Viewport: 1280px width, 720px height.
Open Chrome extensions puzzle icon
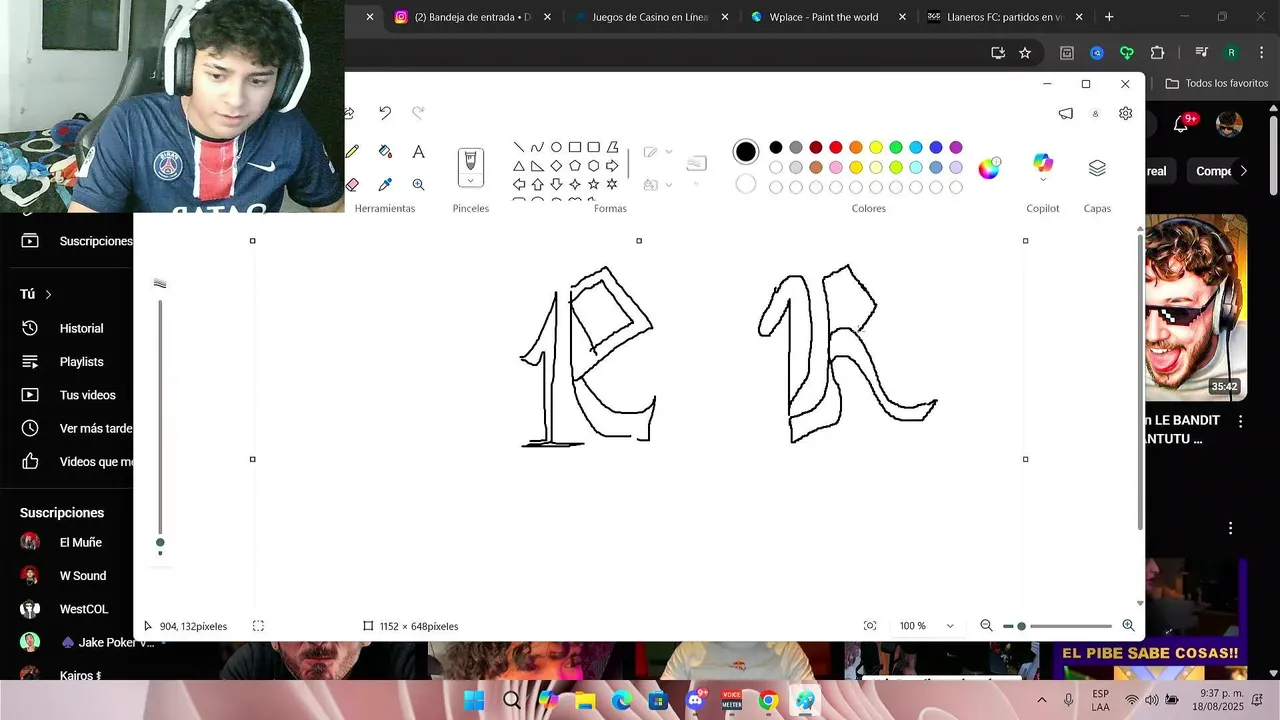tap(1158, 53)
